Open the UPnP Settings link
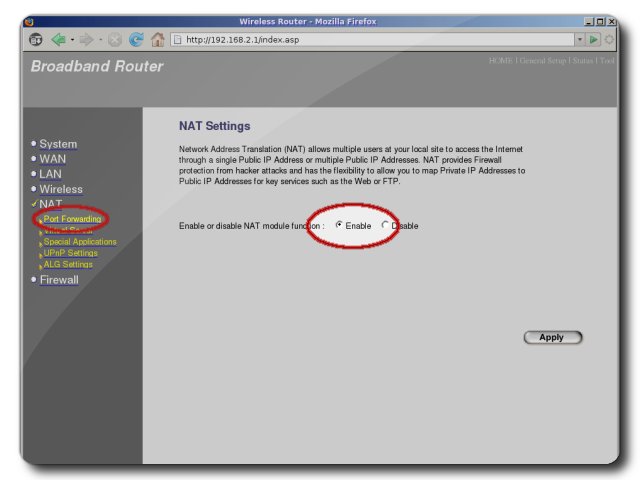 (x=70, y=253)
